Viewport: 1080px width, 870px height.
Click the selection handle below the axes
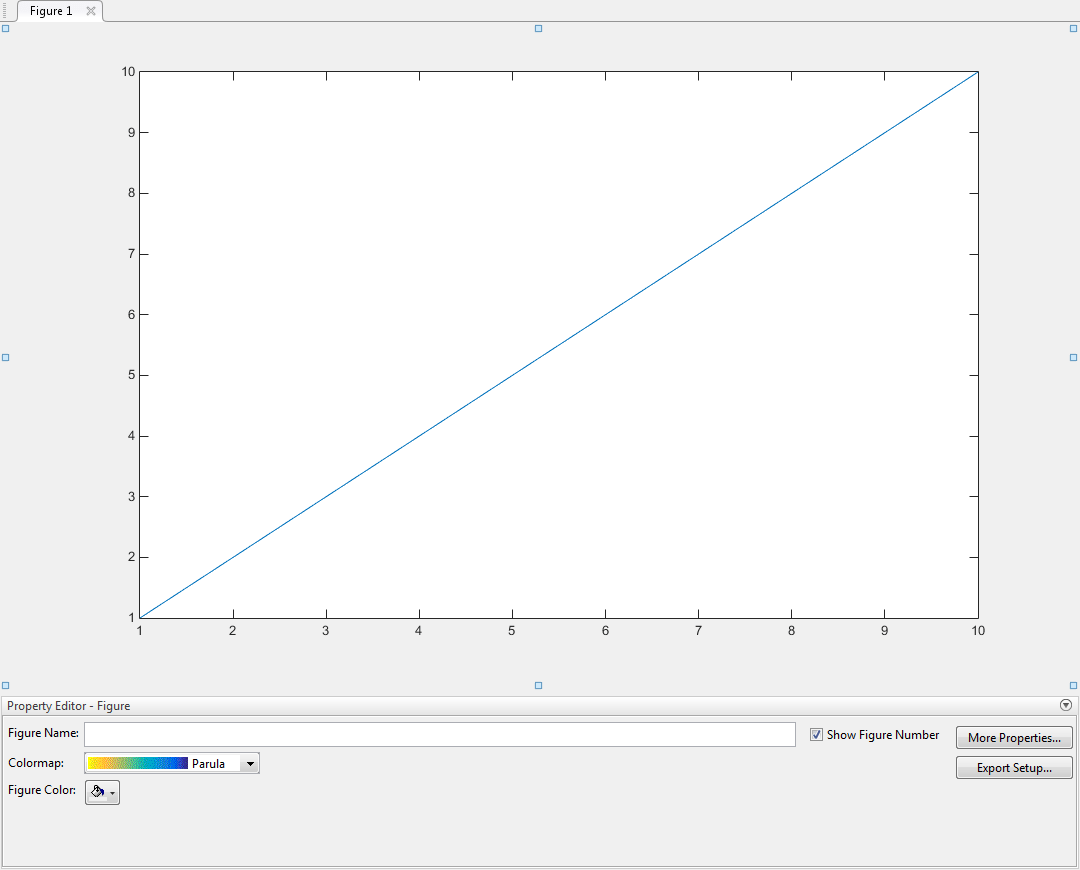[x=537, y=685]
